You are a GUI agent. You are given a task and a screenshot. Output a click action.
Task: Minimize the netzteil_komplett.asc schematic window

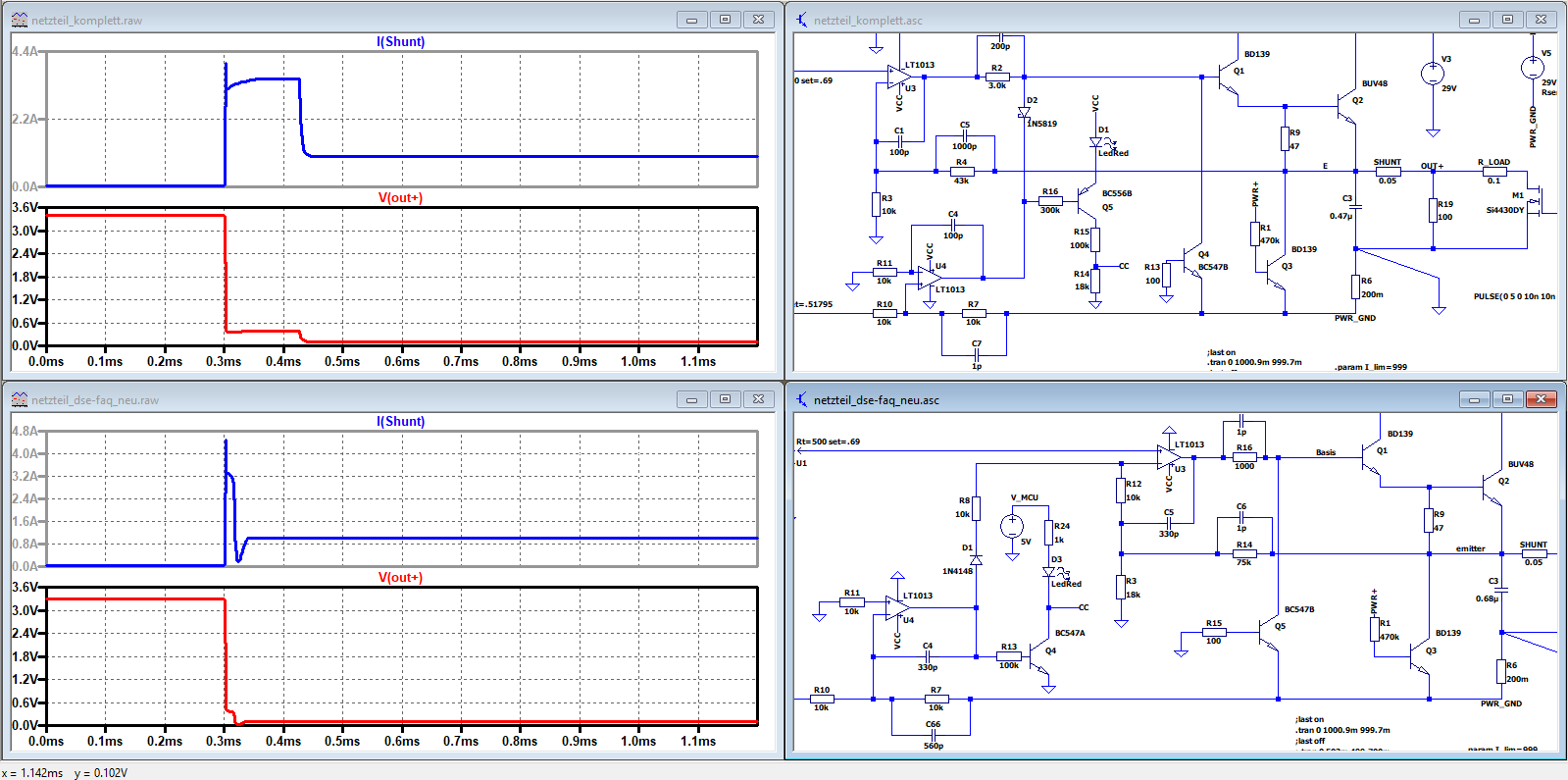pos(1474,20)
